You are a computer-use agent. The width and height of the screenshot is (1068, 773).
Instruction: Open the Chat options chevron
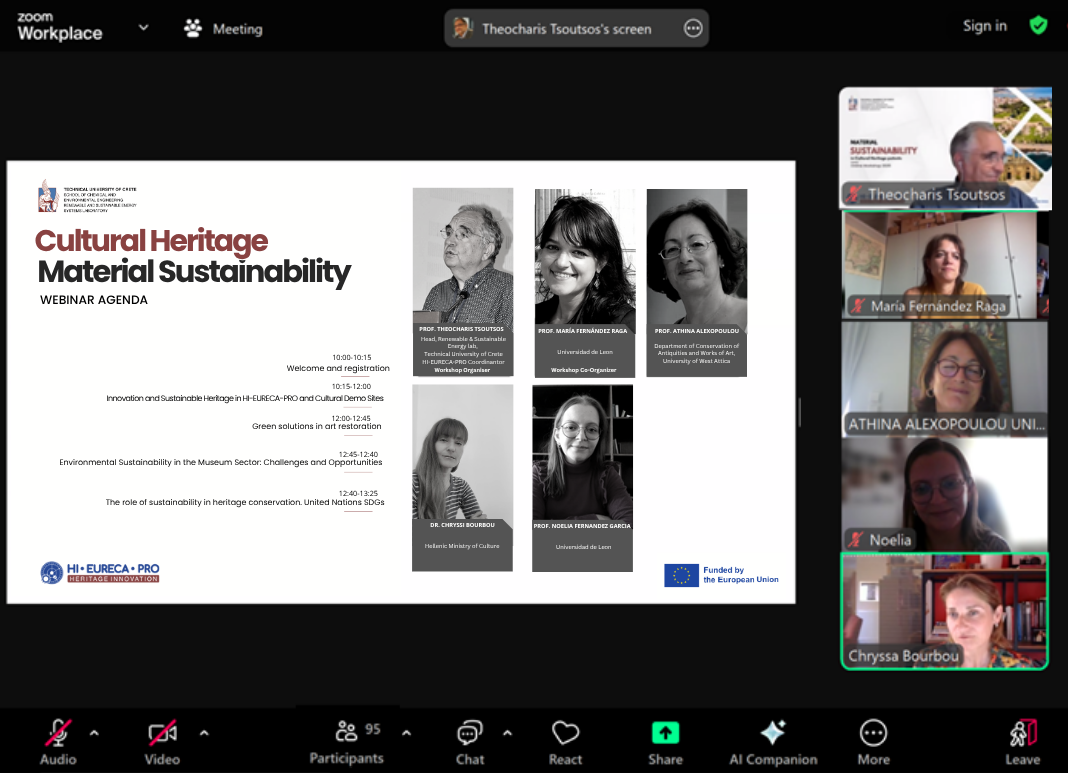pyautogui.click(x=508, y=732)
